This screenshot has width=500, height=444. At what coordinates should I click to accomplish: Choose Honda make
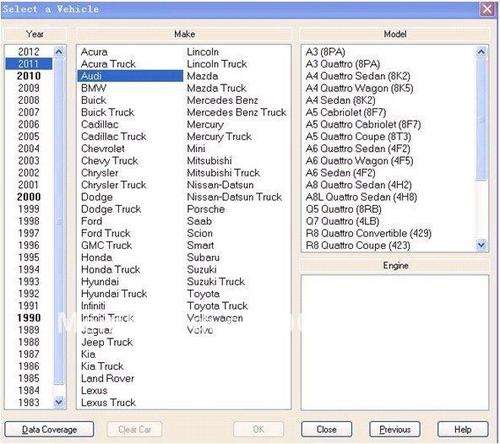tap(96, 257)
